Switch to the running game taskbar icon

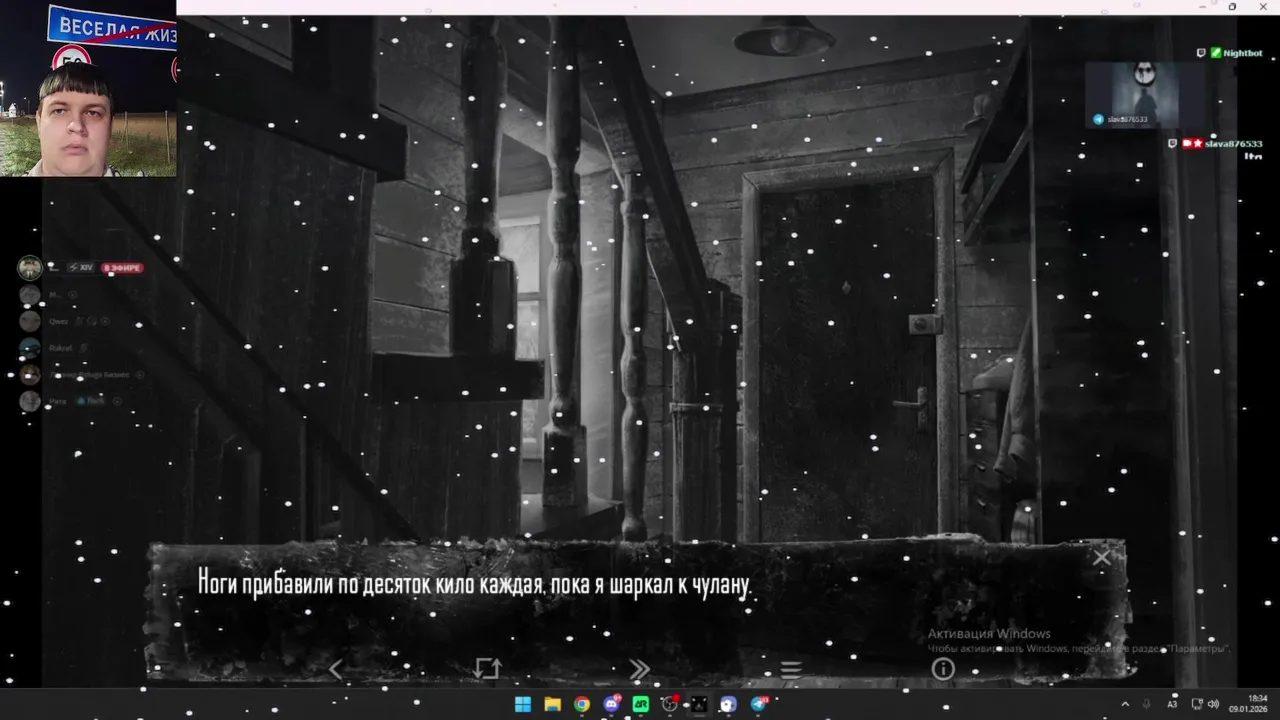[x=699, y=704]
